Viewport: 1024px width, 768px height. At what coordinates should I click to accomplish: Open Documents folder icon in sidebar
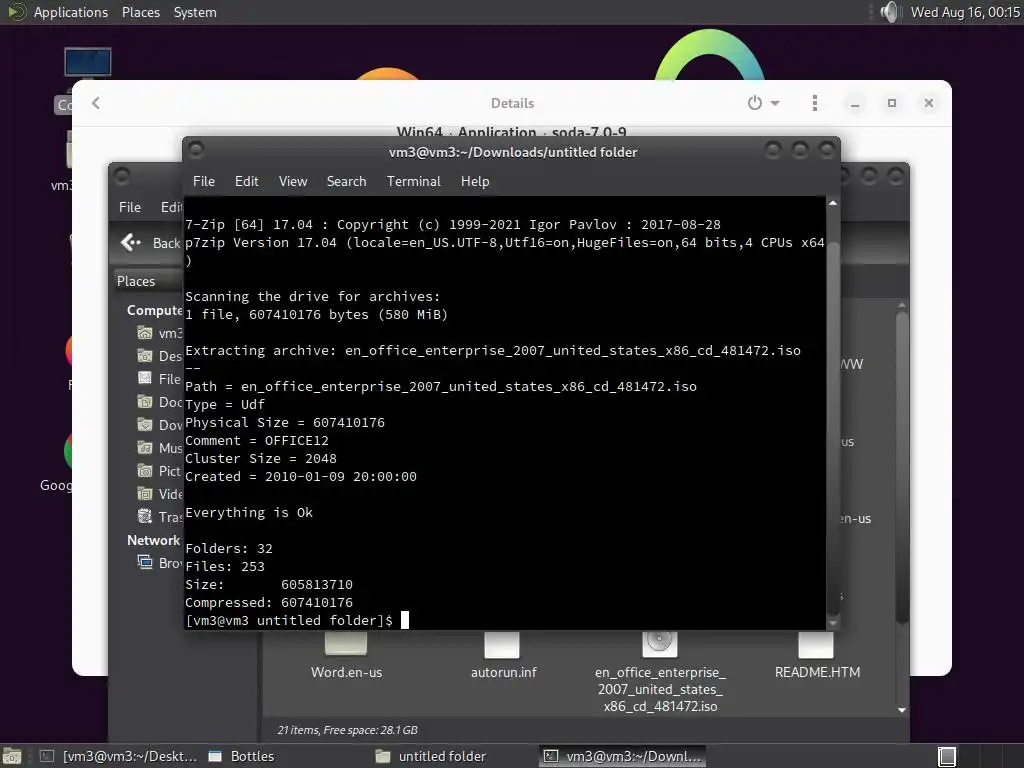point(145,402)
